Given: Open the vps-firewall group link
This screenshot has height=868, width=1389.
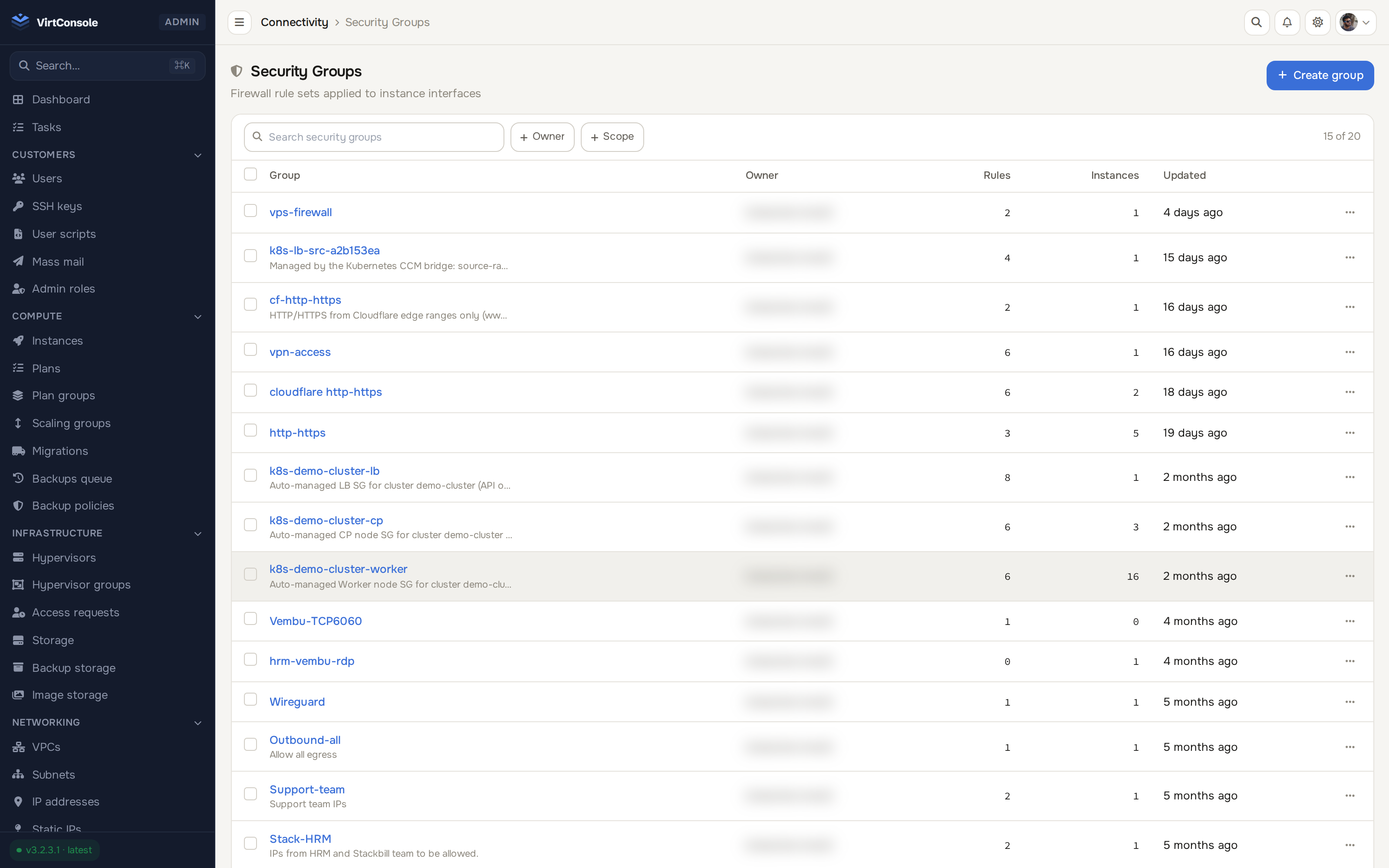Looking at the screenshot, I should pyautogui.click(x=300, y=212).
